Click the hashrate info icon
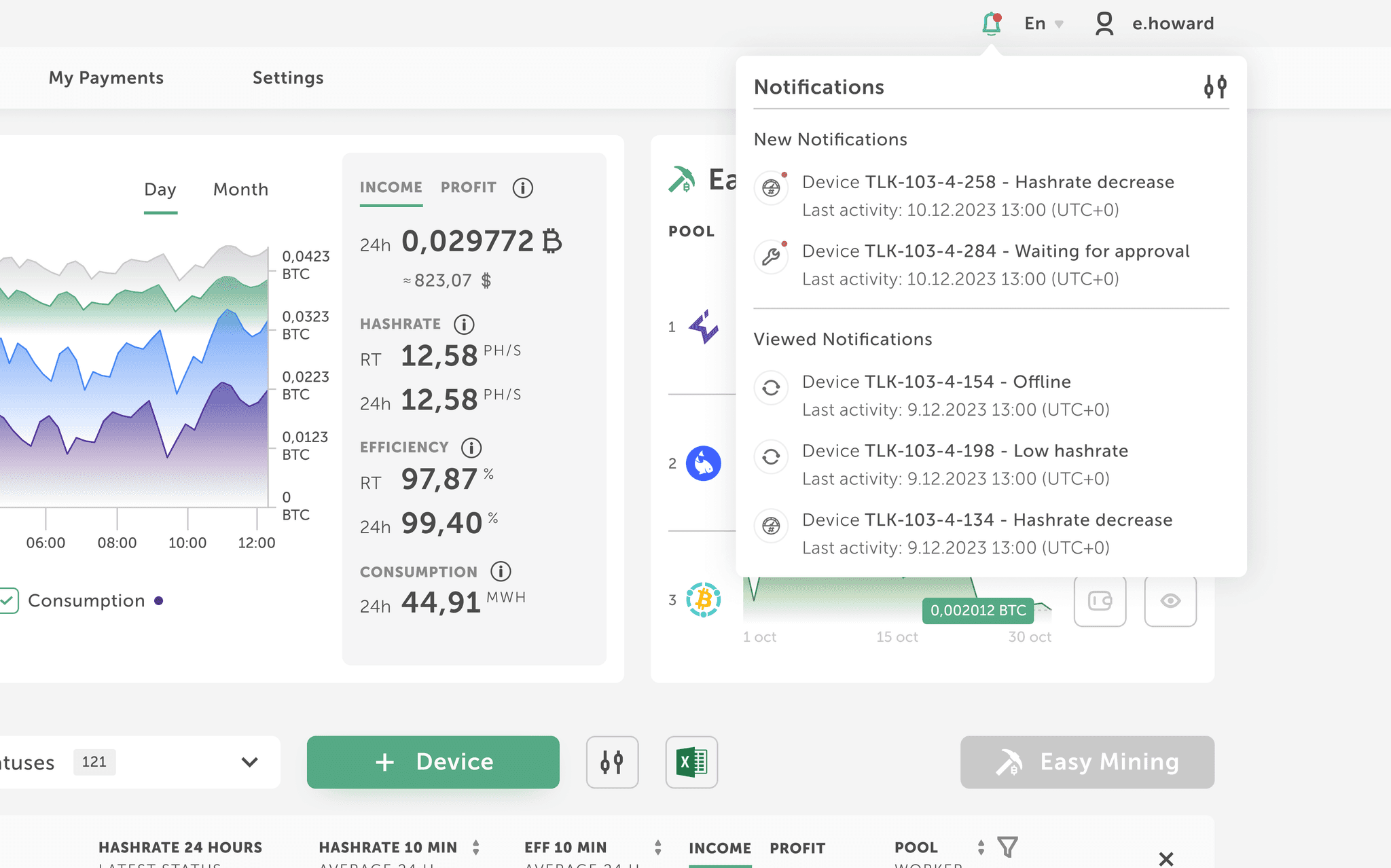Viewport: 1391px width, 868px height. 464,325
